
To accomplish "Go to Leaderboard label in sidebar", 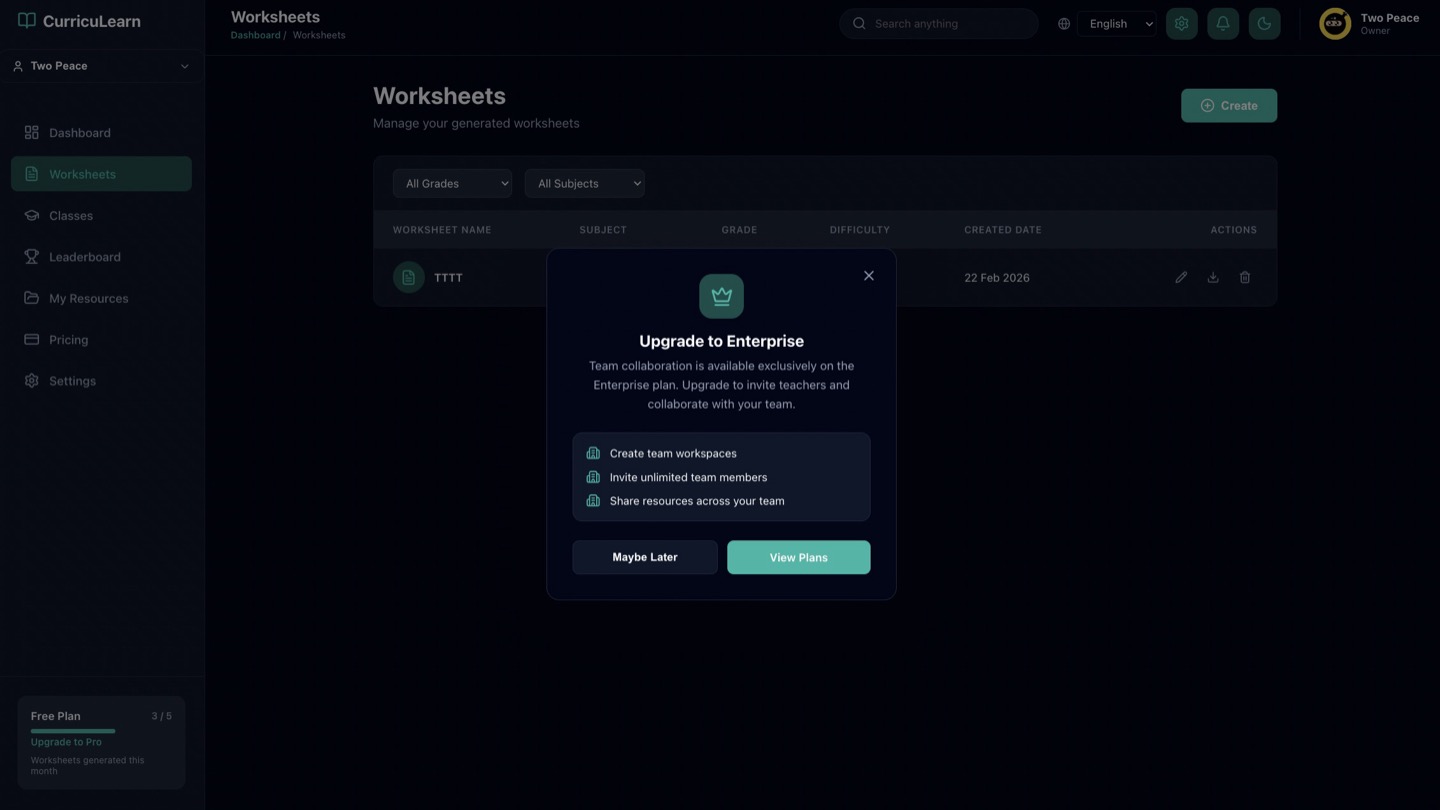I will point(85,257).
